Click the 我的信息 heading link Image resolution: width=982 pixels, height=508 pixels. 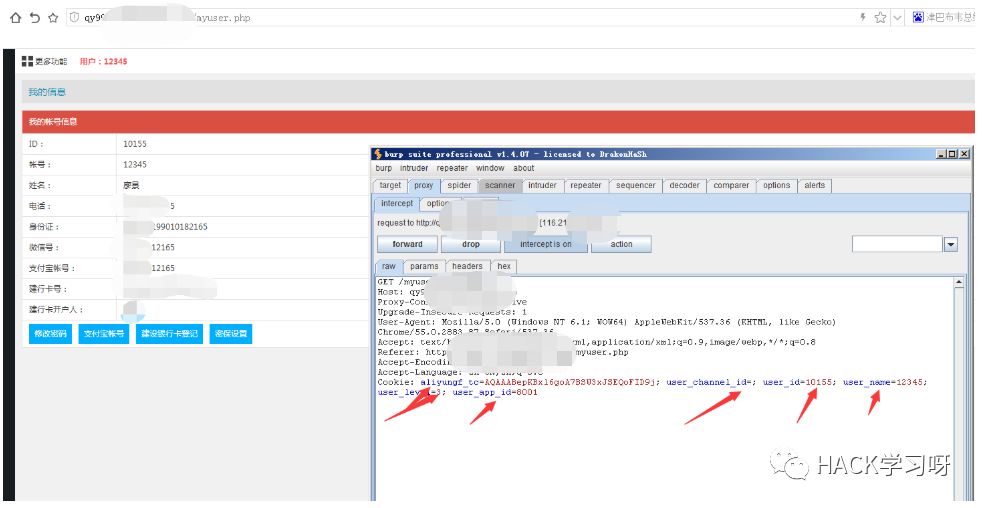pyautogui.click(x=47, y=92)
